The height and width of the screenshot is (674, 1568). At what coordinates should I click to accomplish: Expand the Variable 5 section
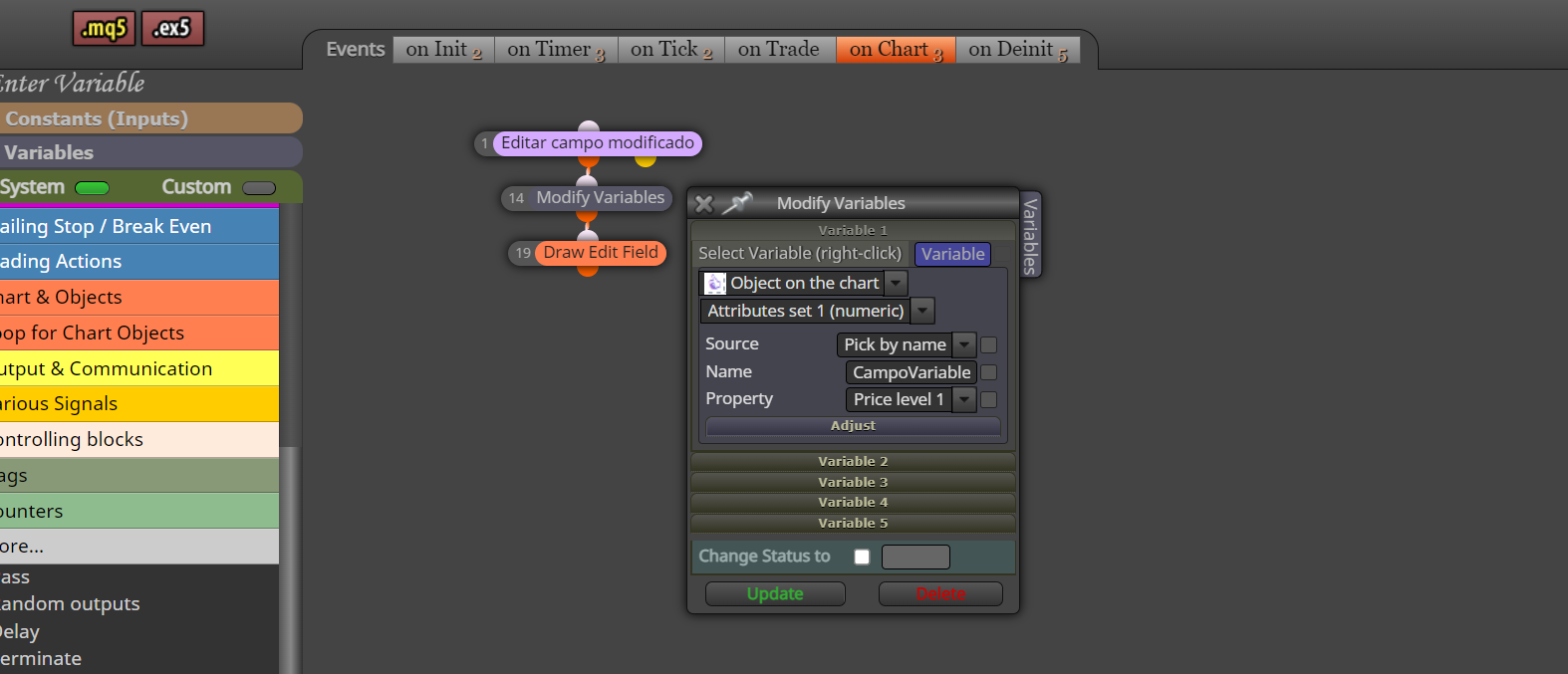tap(853, 523)
